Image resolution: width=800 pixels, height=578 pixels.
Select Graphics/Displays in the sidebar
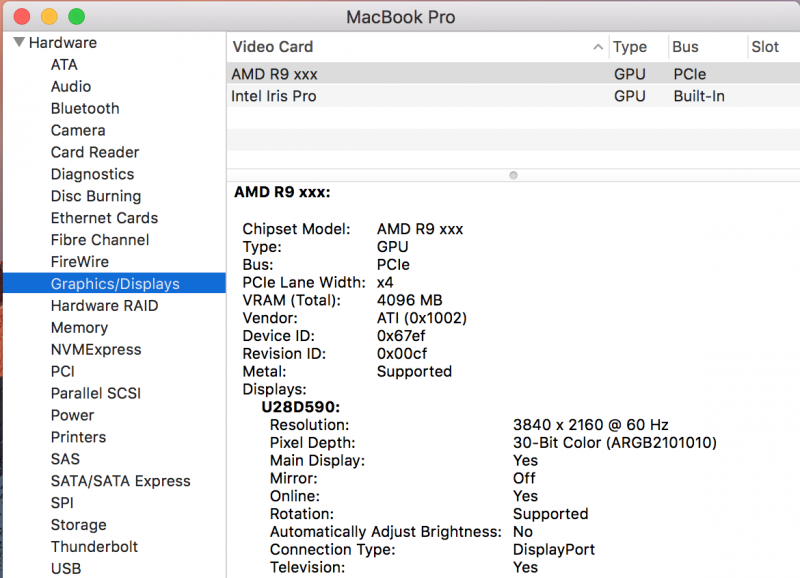(x=114, y=283)
